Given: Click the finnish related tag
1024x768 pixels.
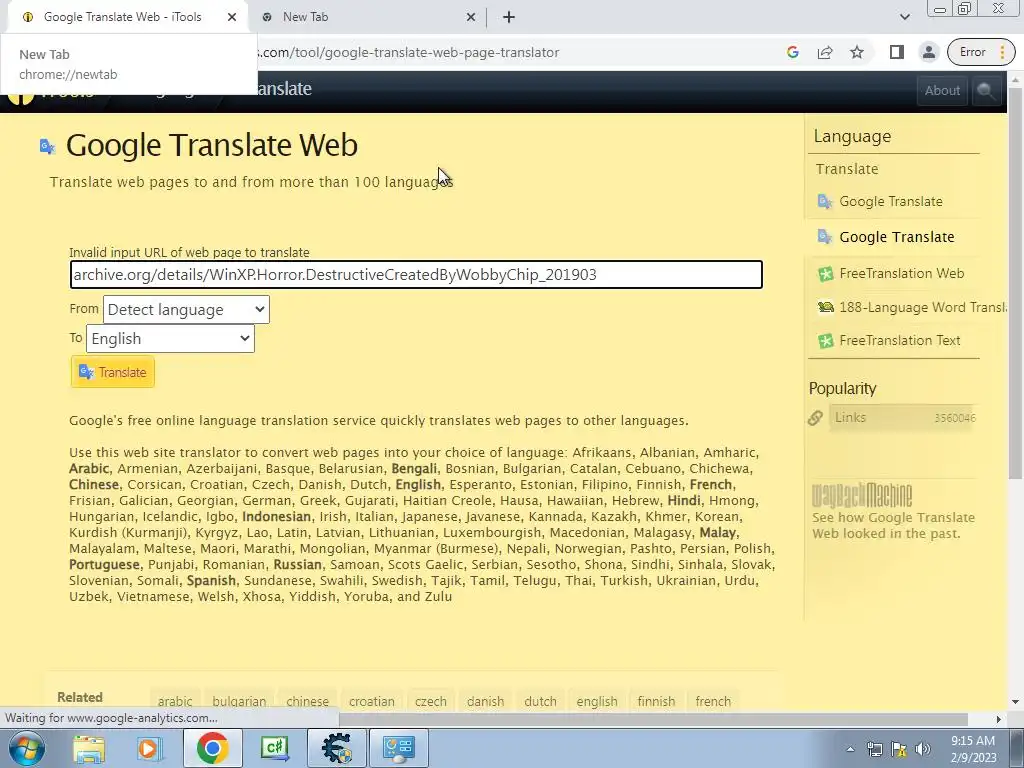Looking at the screenshot, I should [x=656, y=701].
